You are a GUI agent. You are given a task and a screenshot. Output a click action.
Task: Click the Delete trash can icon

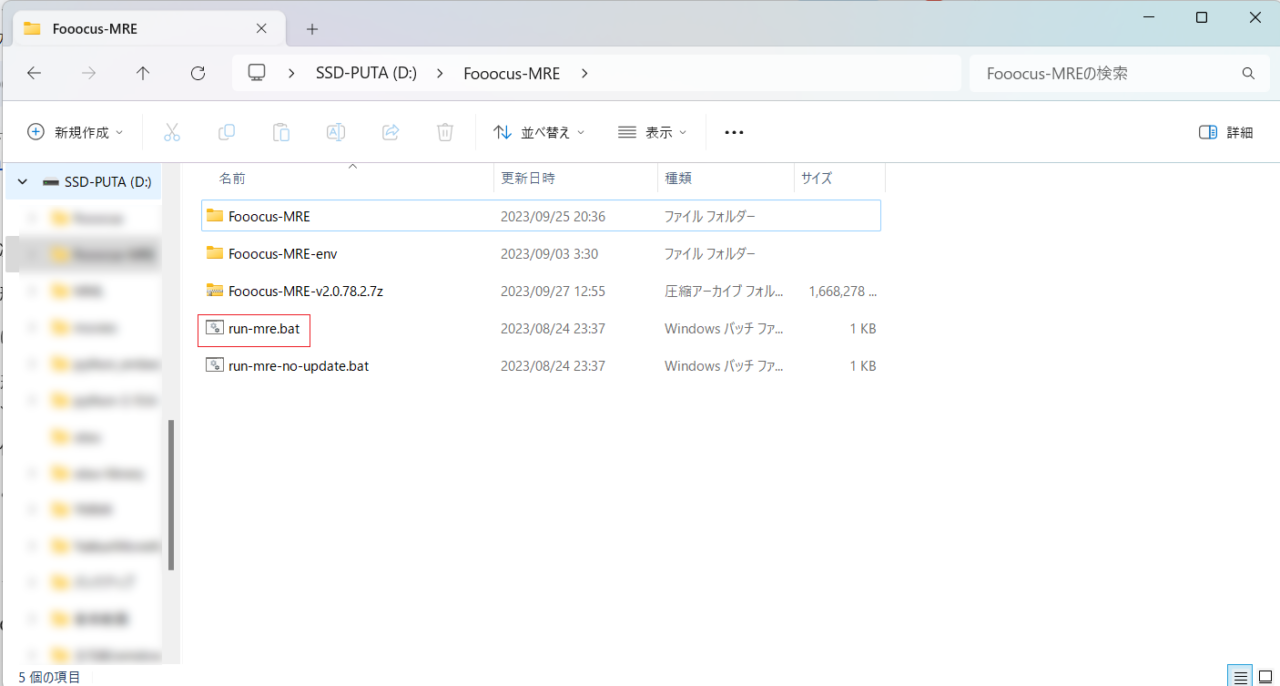445,132
